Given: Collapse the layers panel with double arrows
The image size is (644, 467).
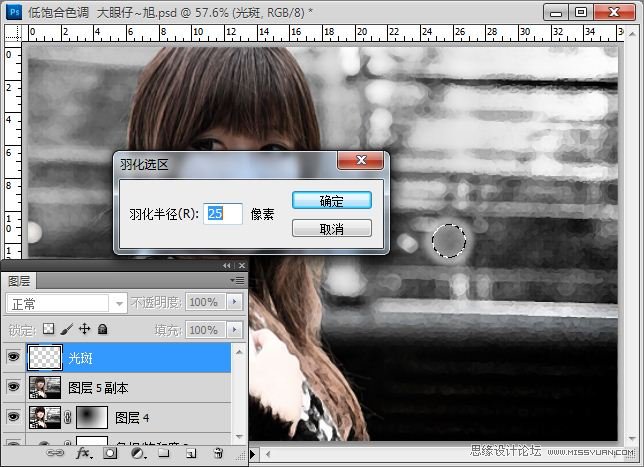Looking at the screenshot, I should (227, 266).
